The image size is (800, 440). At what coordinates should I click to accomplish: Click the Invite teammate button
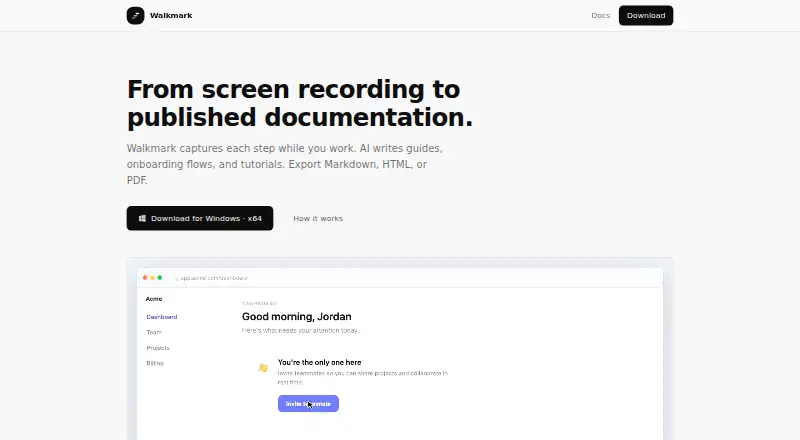point(308,403)
